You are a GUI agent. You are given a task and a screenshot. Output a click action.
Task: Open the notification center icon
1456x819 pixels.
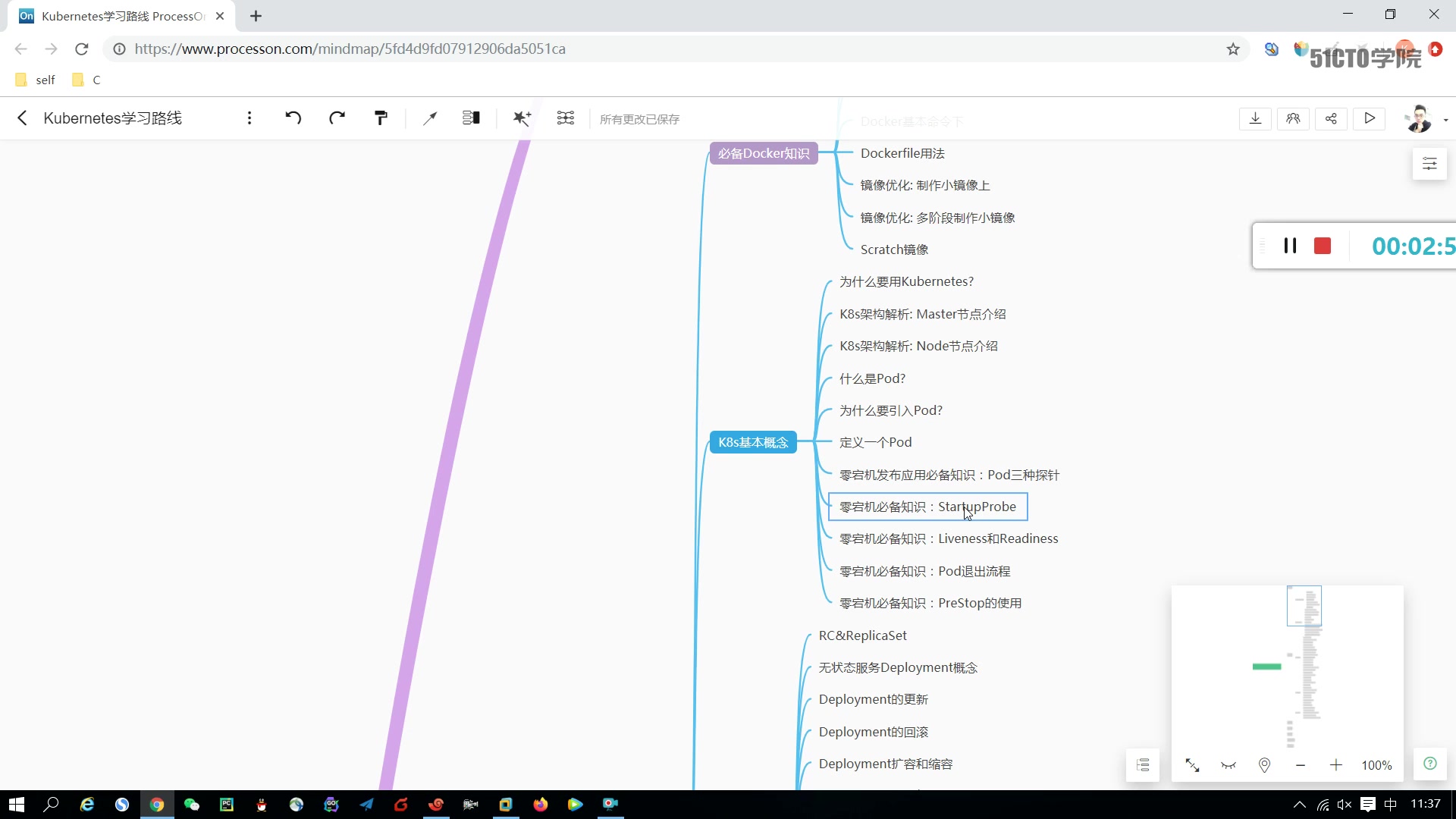click(x=1368, y=805)
